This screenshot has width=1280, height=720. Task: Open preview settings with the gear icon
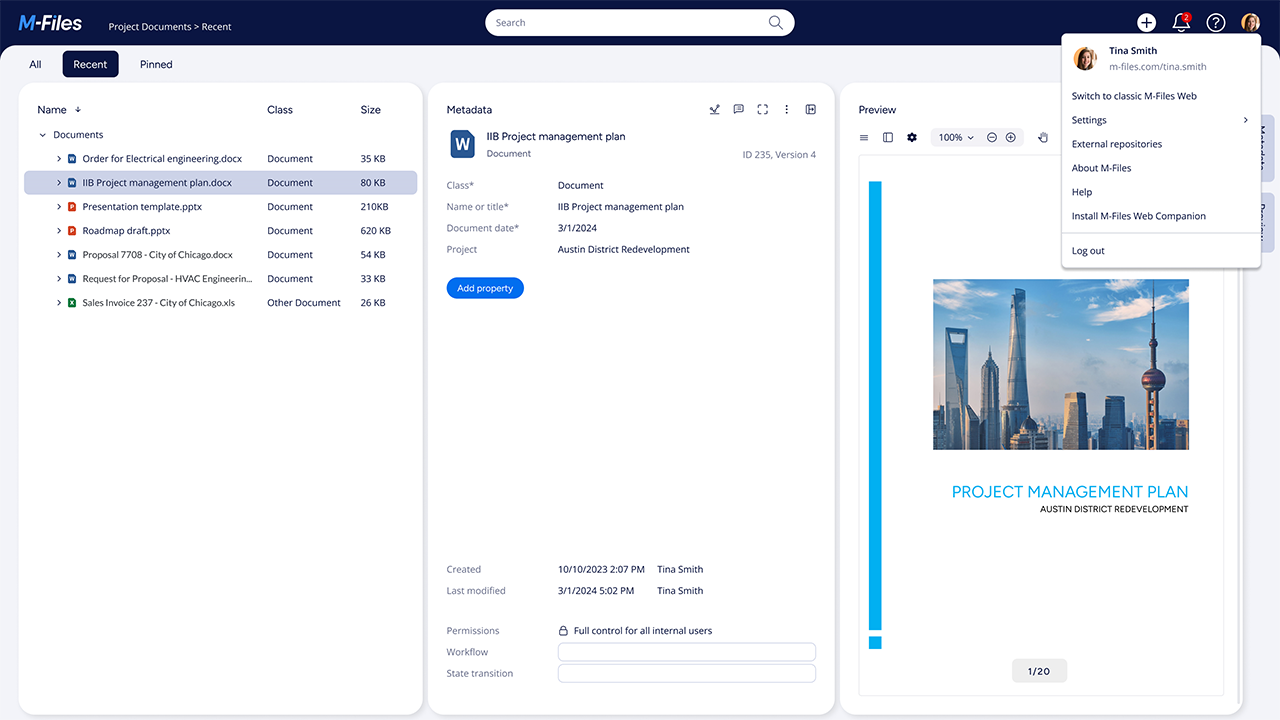click(912, 137)
